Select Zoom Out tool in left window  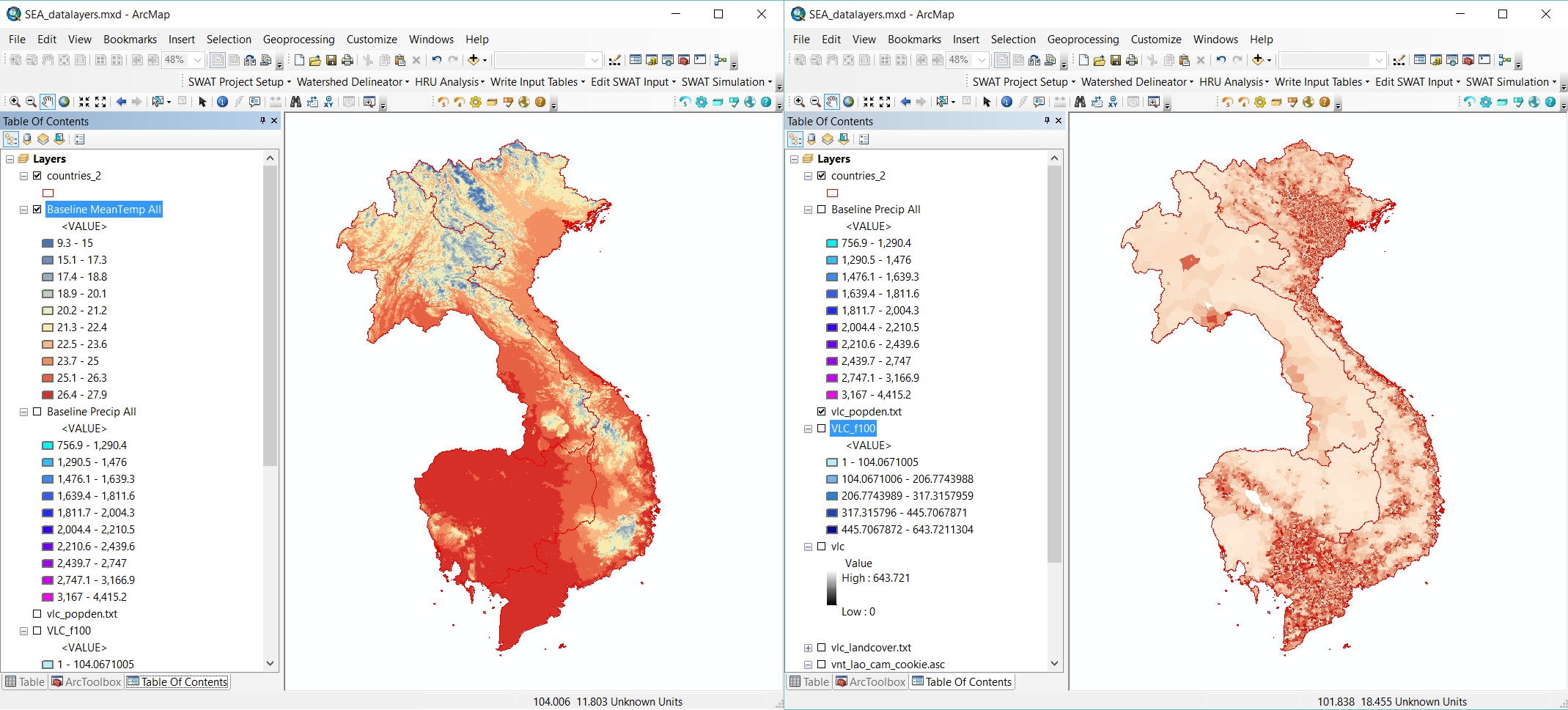(x=31, y=102)
